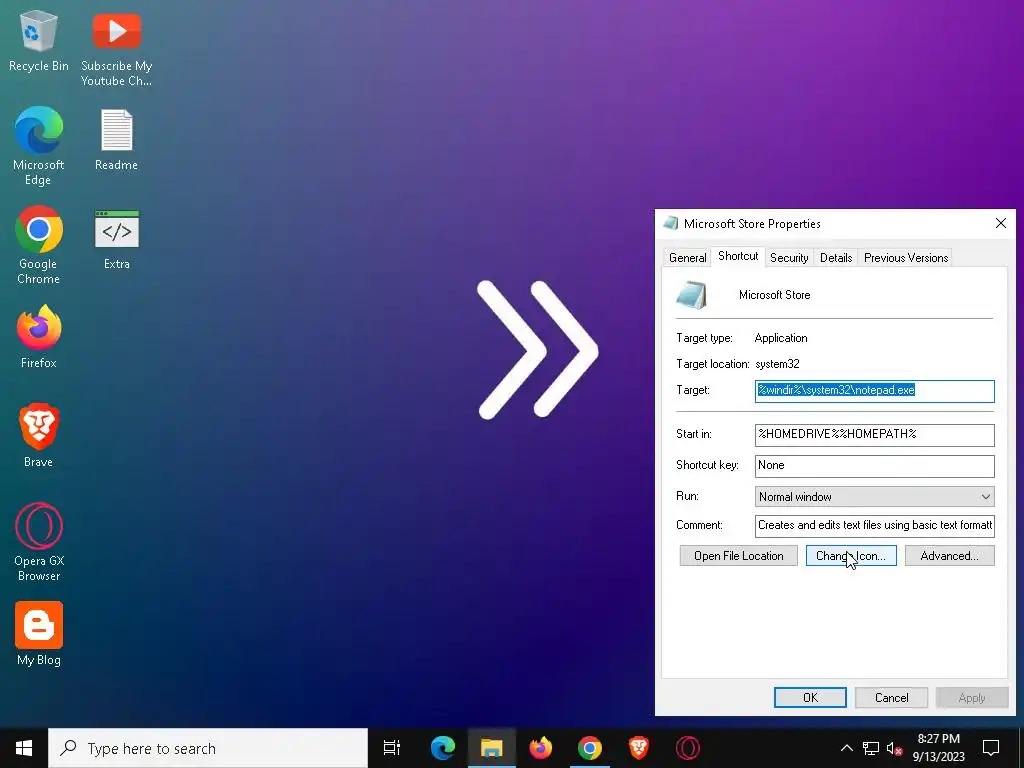Click the Shortcut key field
Screen dimensions: 1024x768
point(874,466)
